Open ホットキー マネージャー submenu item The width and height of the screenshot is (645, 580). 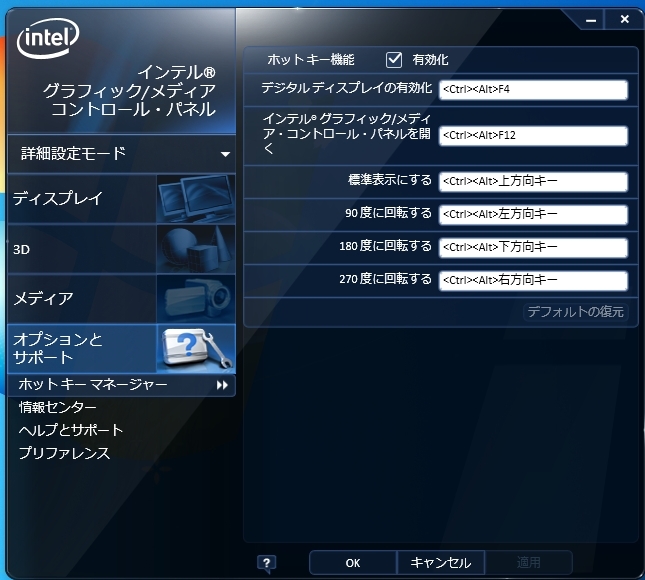[121, 385]
